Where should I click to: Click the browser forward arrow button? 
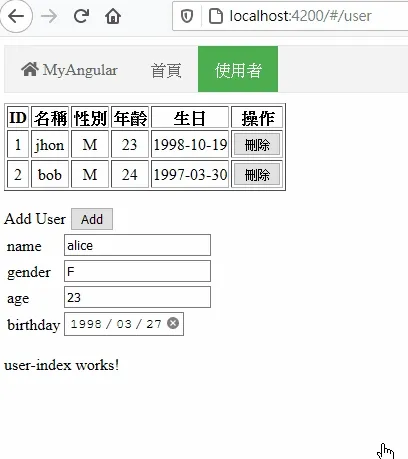49,16
